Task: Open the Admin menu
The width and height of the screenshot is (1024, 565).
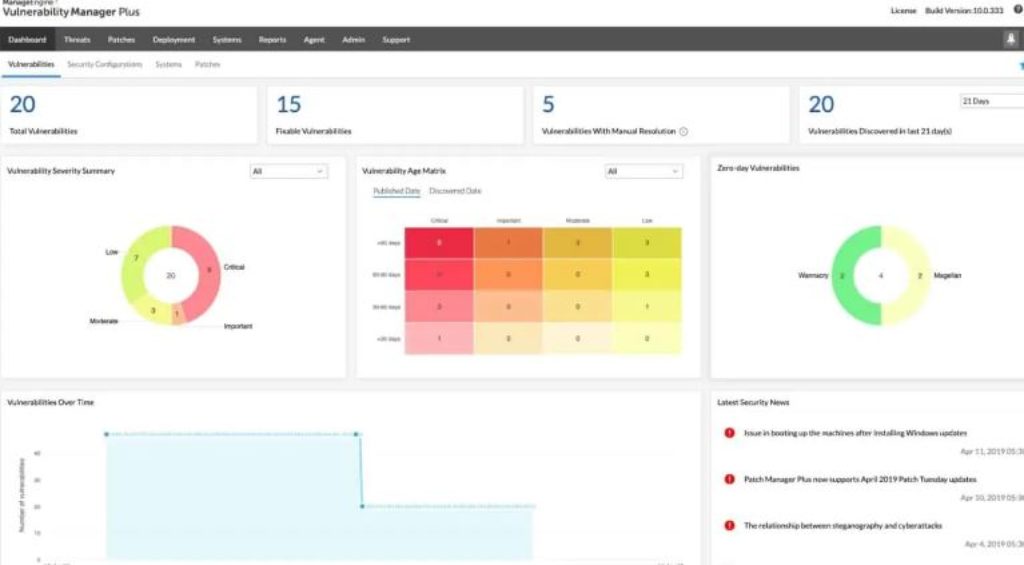Action: point(353,39)
